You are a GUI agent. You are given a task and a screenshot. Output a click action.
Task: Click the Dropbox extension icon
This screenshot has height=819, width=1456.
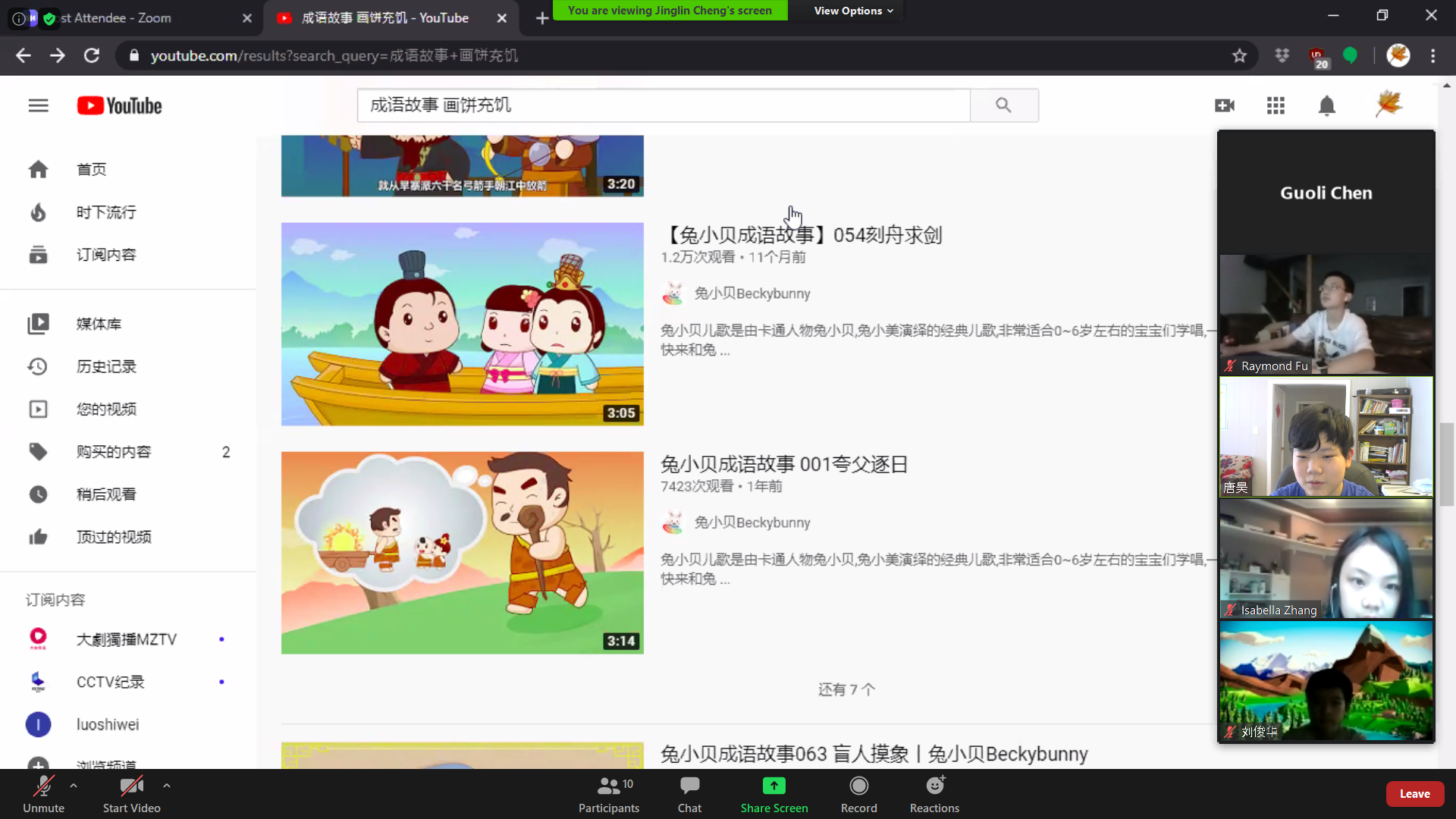(x=1282, y=55)
